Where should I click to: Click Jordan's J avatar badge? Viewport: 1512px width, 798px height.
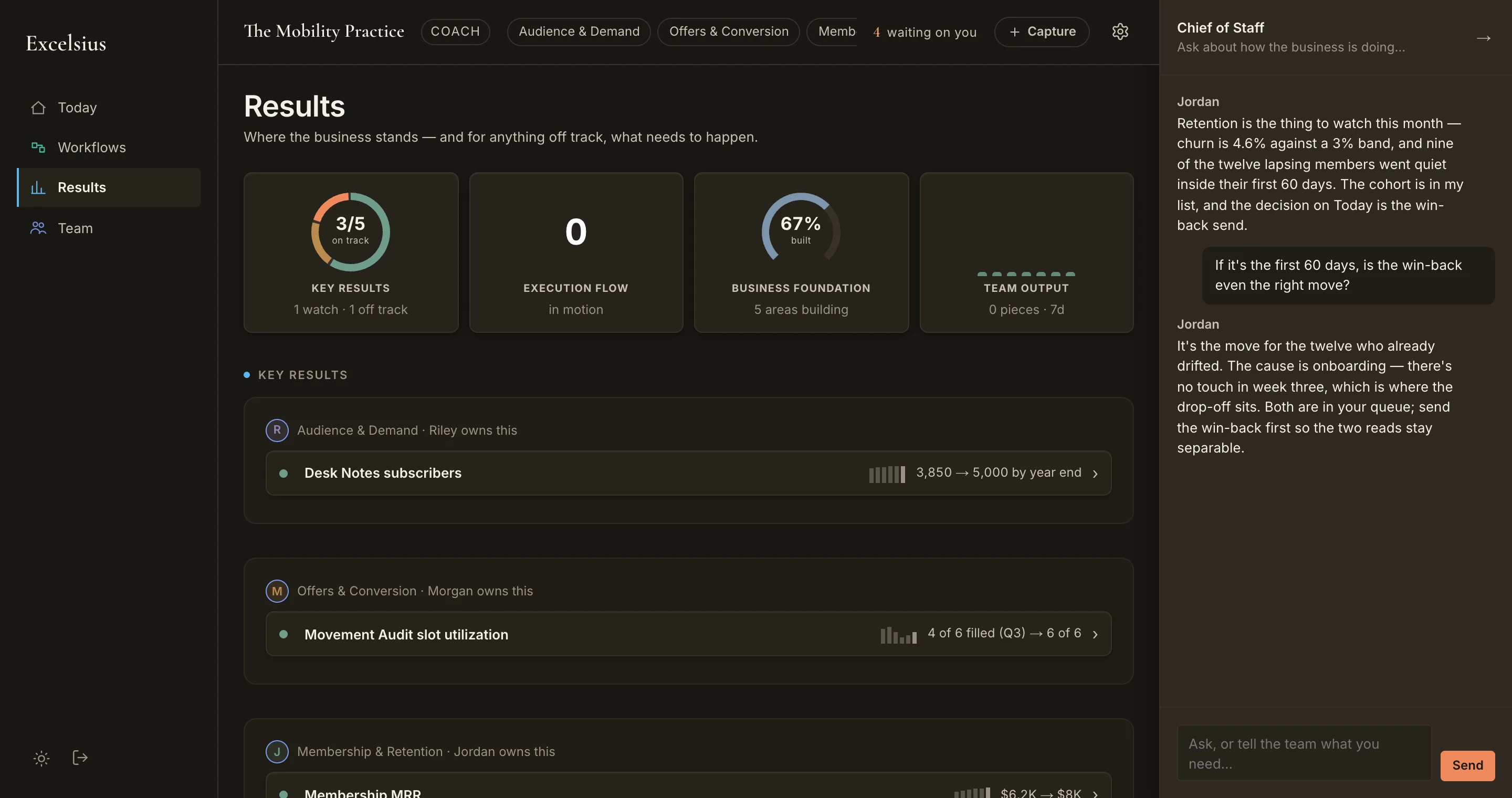point(277,752)
